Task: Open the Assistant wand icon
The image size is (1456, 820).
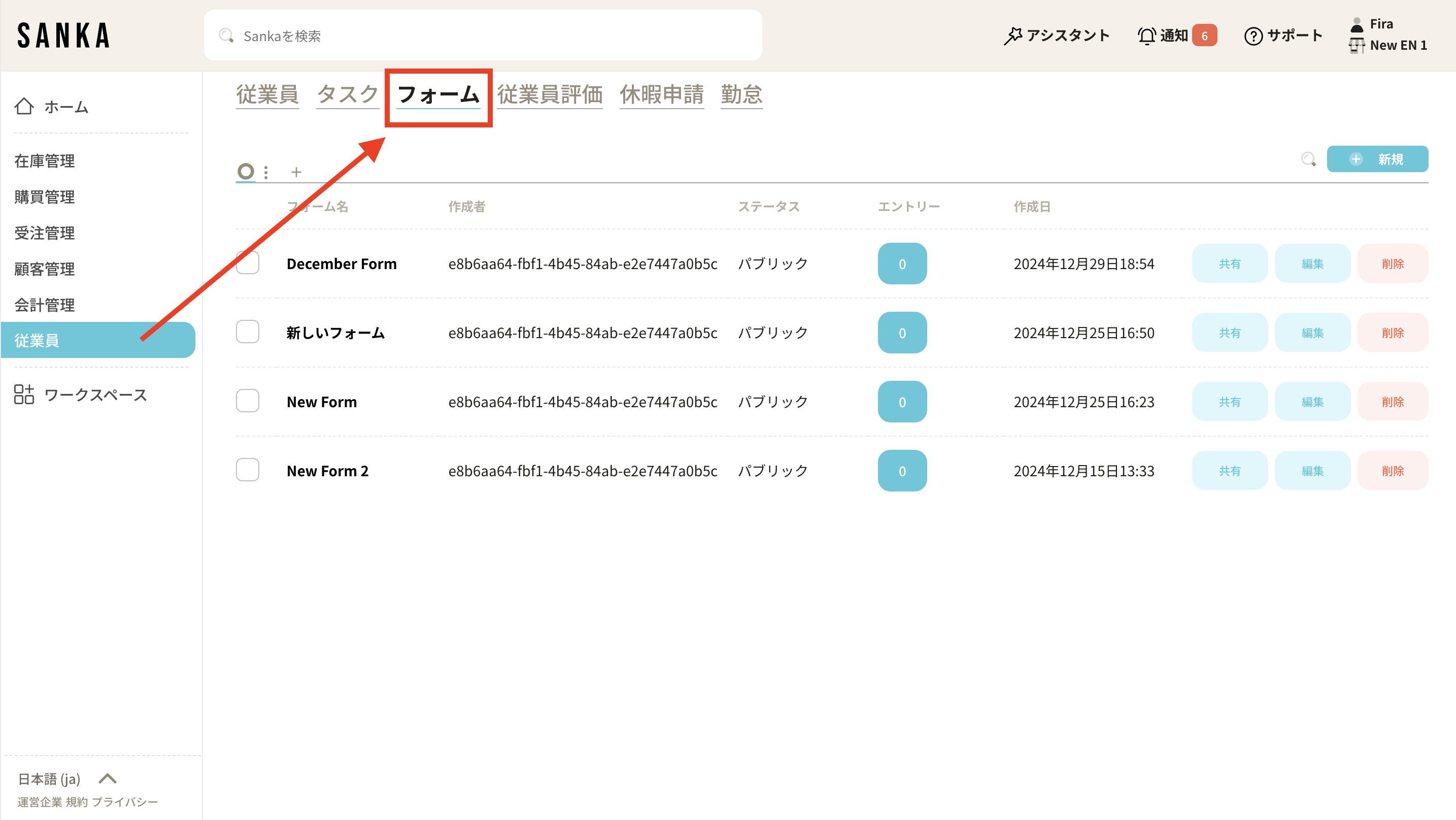Action: (x=1012, y=36)
